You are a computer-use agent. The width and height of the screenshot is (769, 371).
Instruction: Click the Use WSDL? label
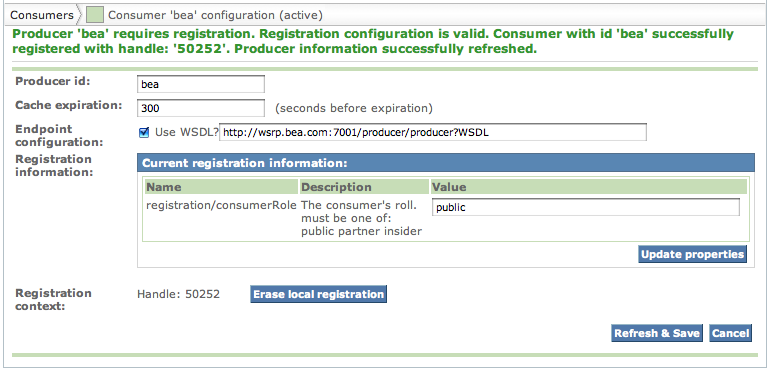point(186,132)
